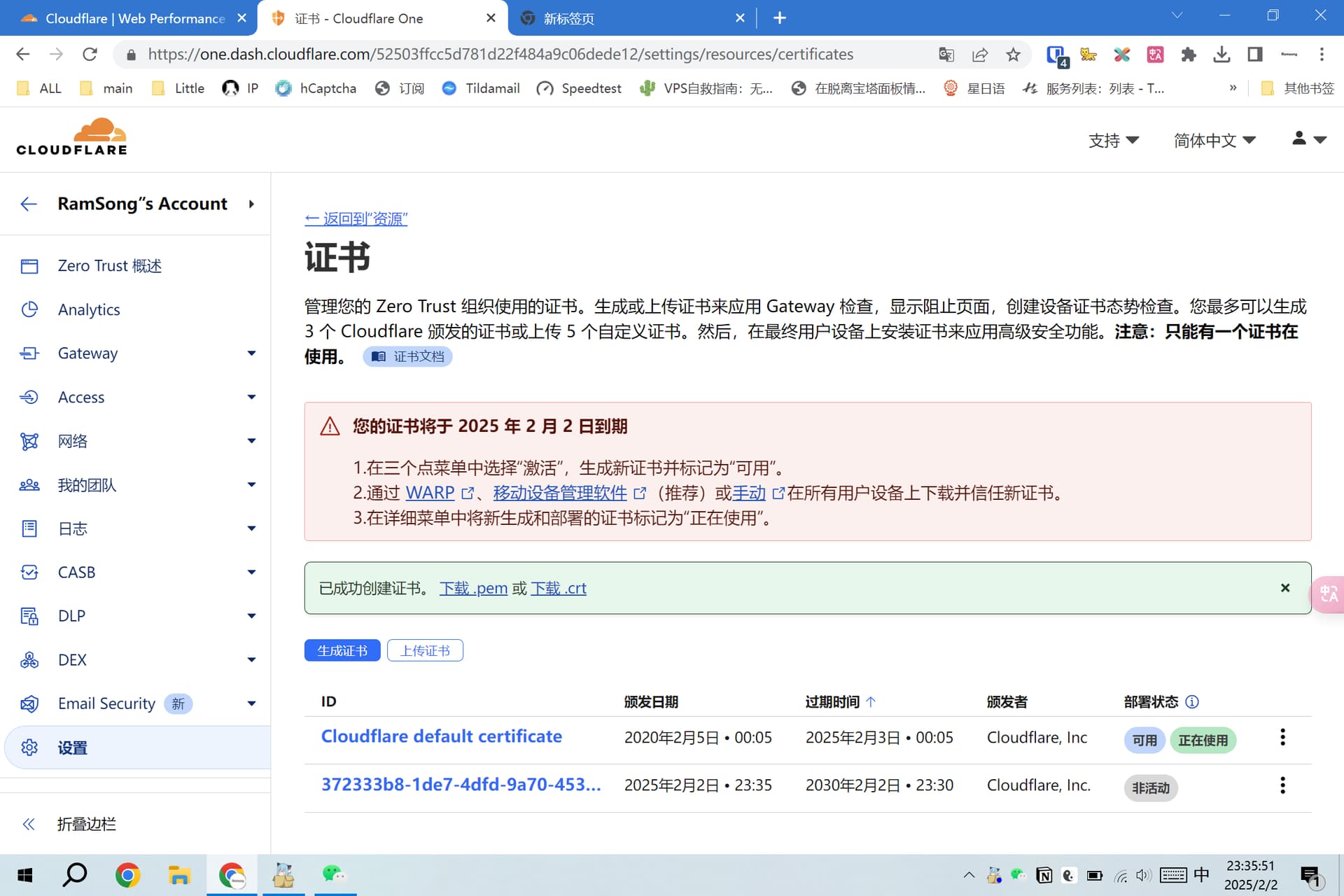Open three-dot menu for 372333b8 certificate row
1344x896 pixels.
(x=1282, y=785)
